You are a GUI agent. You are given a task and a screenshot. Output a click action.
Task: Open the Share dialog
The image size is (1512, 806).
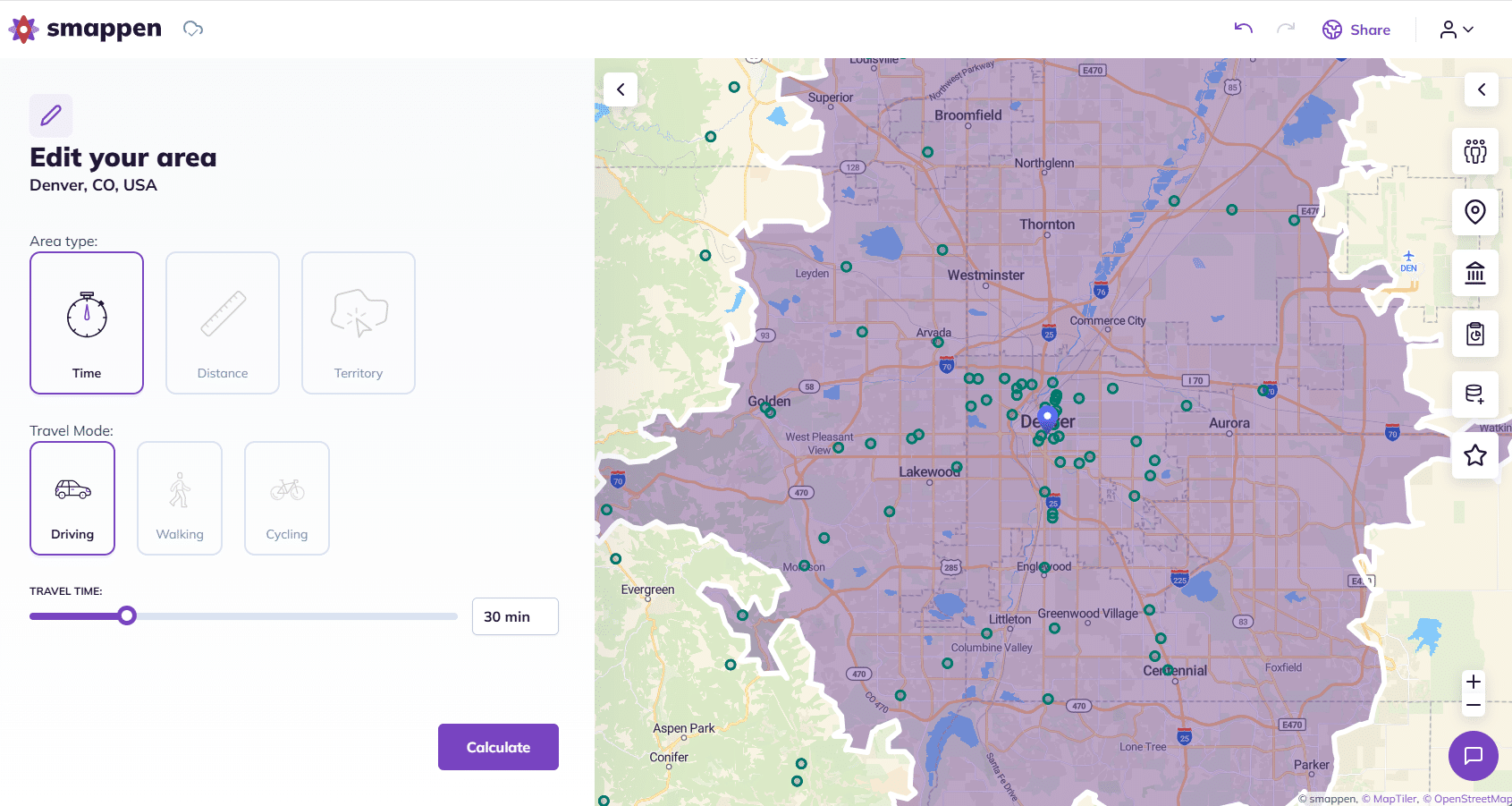pos(1356,30)
